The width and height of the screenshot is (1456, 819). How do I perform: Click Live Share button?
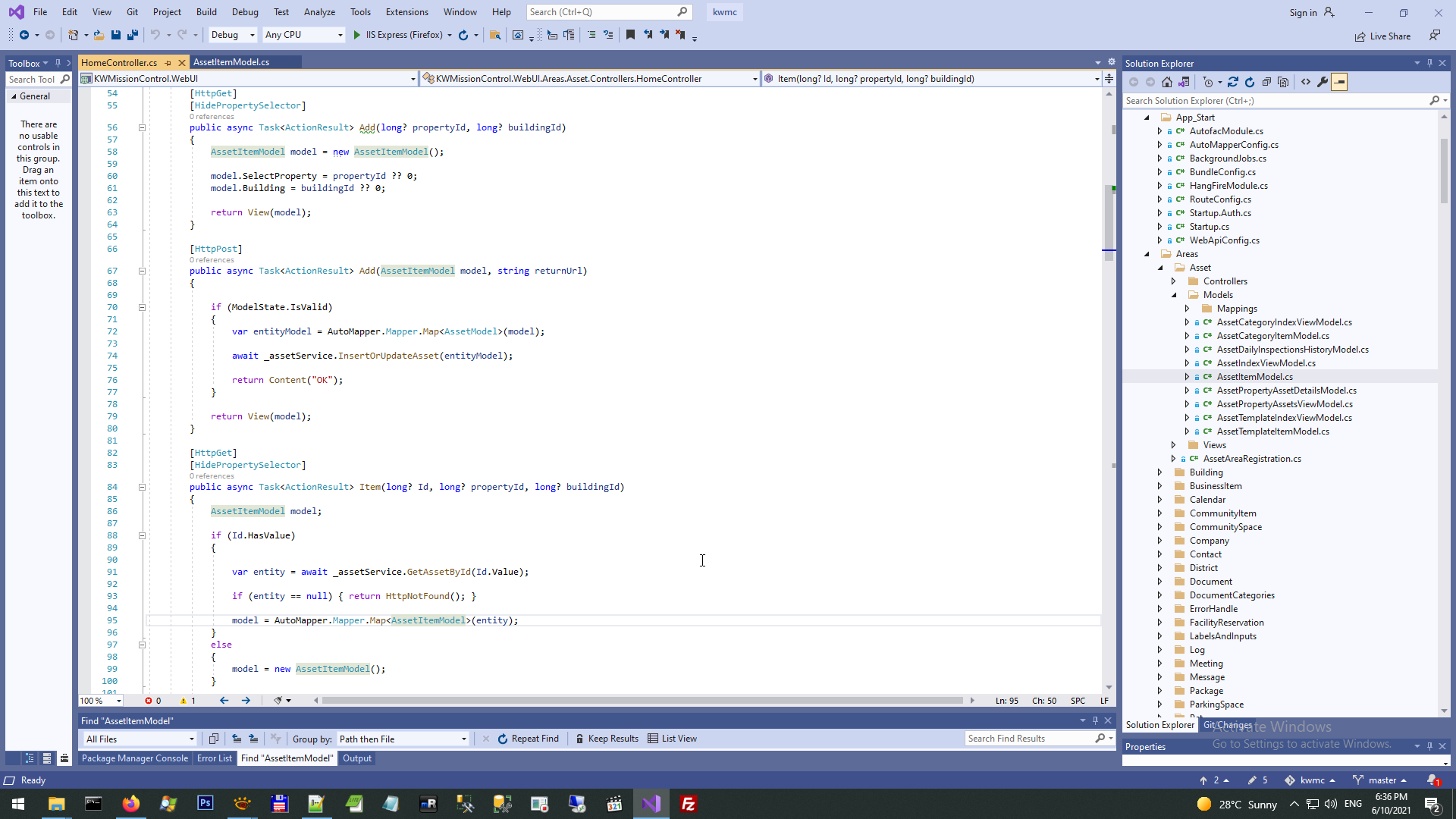click(1382, 36)
